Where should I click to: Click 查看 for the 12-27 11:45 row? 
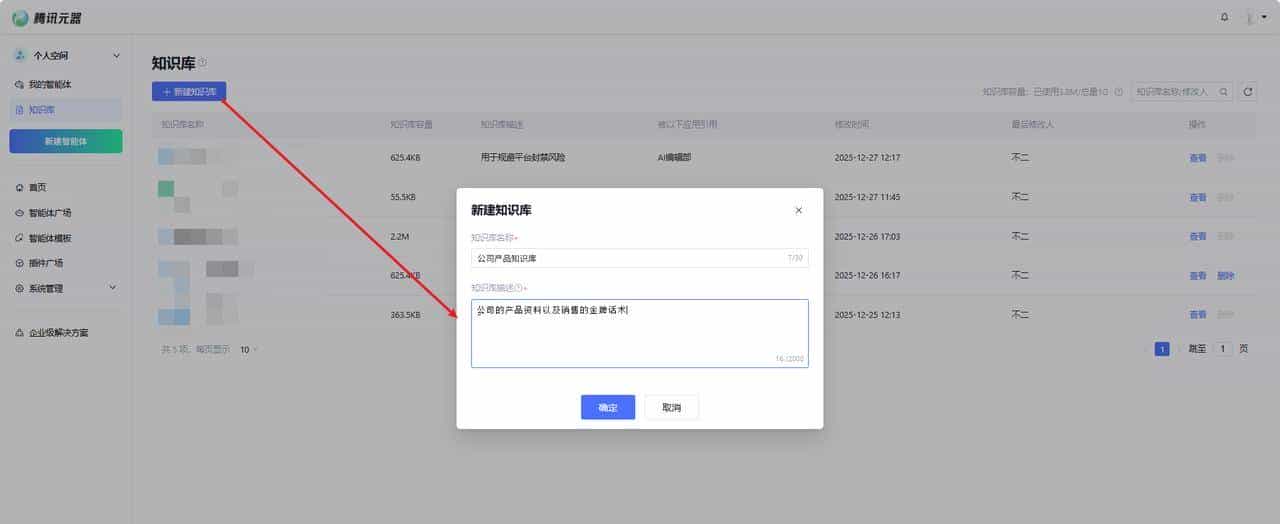pos(1198,198)
